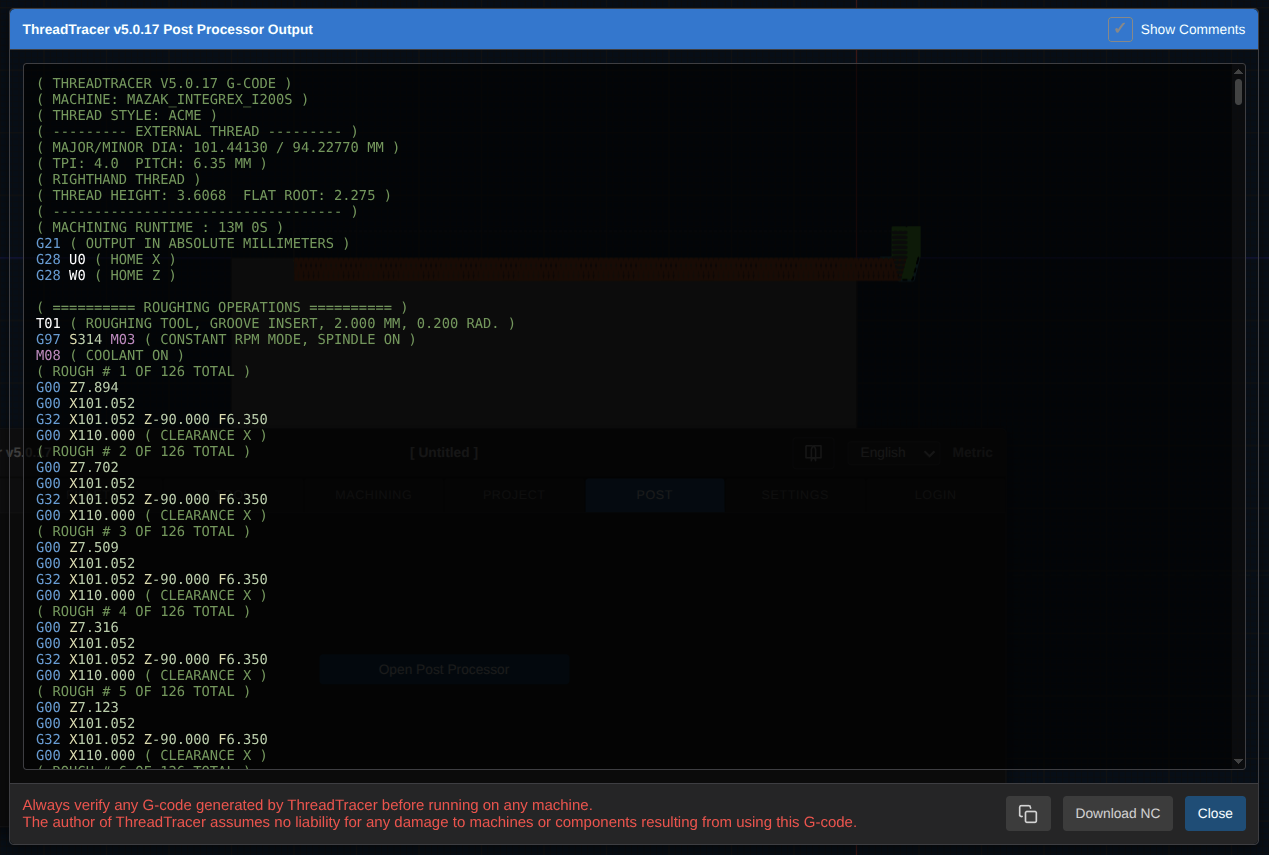Click the G00 Z7.702 line
Image resolution: width=1269 pixels, height=855 pixels.
[x=77, y=467]
